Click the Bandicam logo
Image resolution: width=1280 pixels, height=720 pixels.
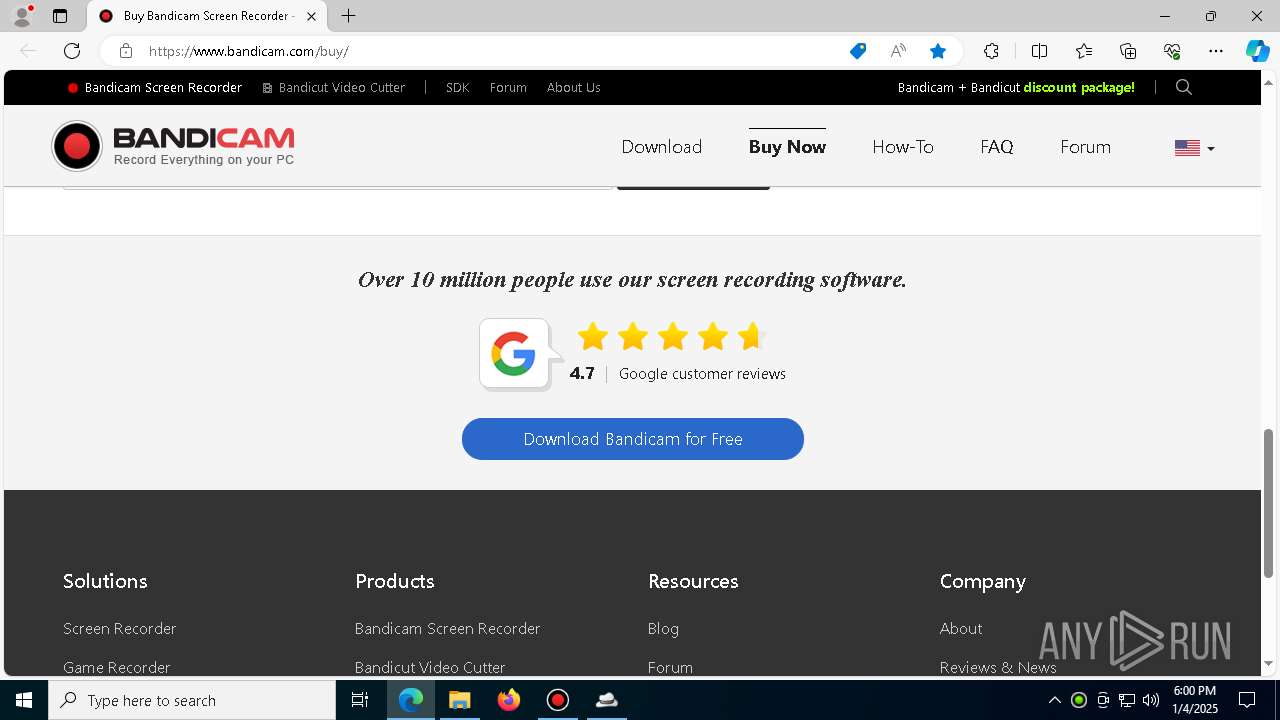coord(173,146)
